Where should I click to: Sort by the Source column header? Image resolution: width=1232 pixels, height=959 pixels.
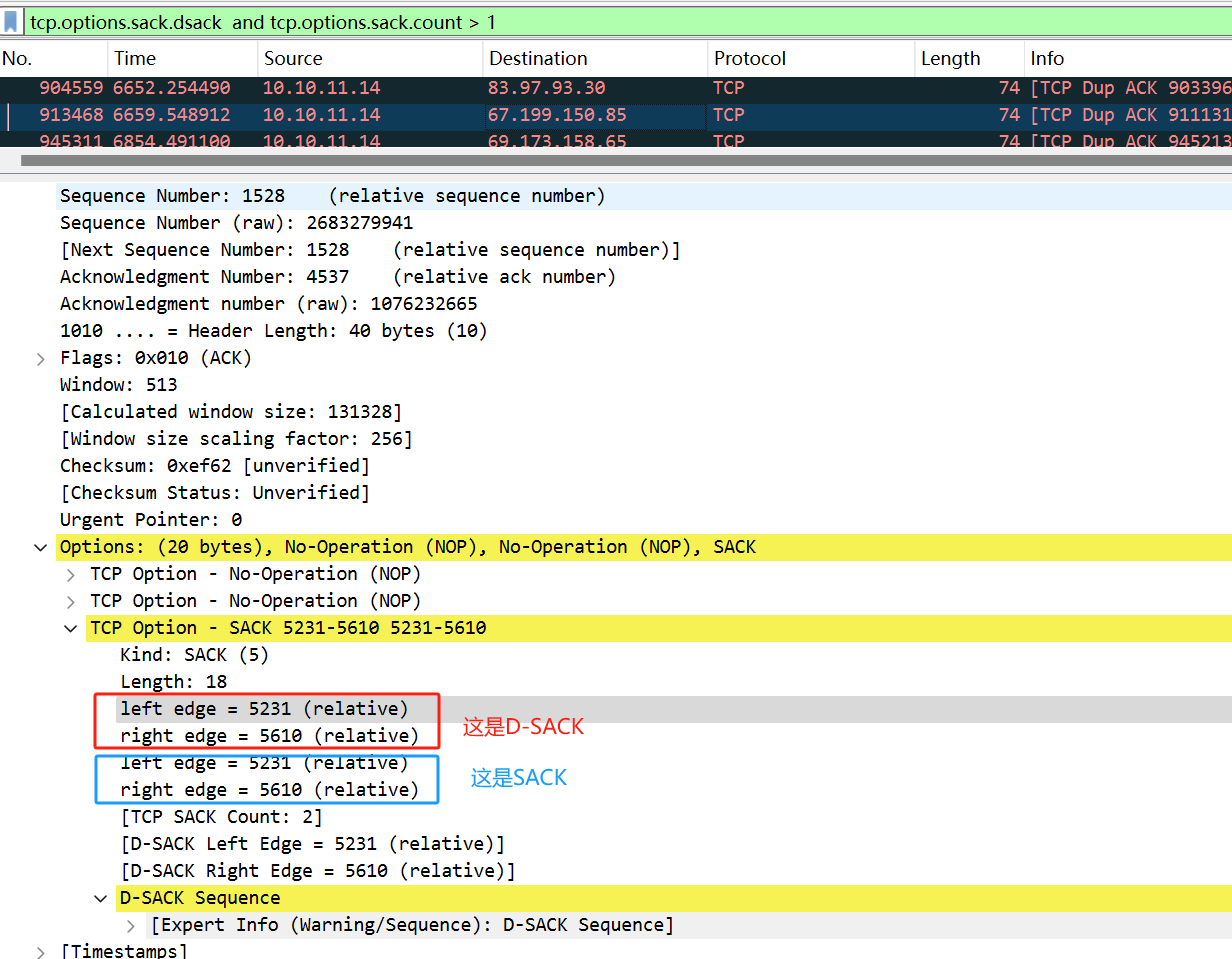pyautogui.click(x=370, y=58)
